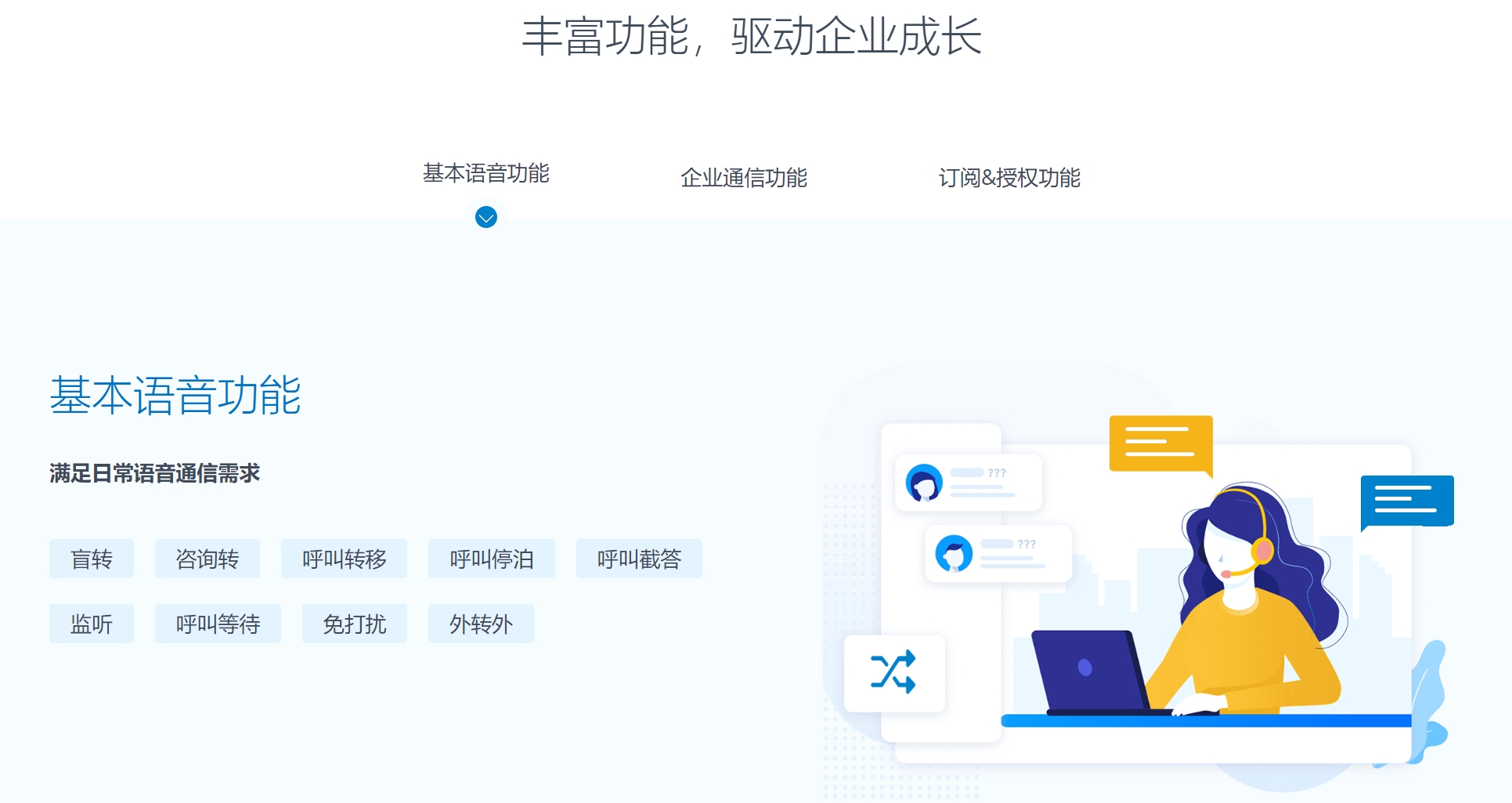Choose the 呼叫停泊 tag
Viewport: 1512px width, 803px height.
pos(491,559)
